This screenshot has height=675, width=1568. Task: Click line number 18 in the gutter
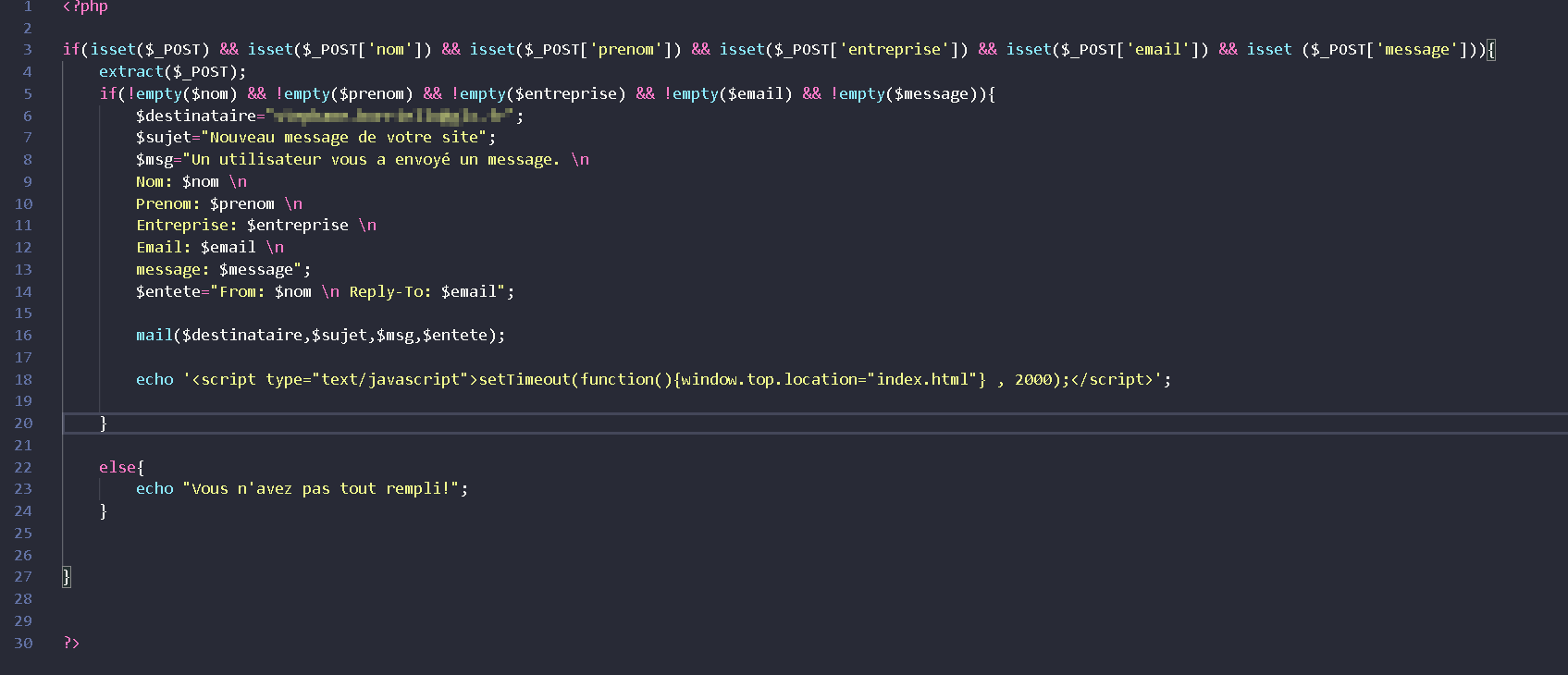23,380
